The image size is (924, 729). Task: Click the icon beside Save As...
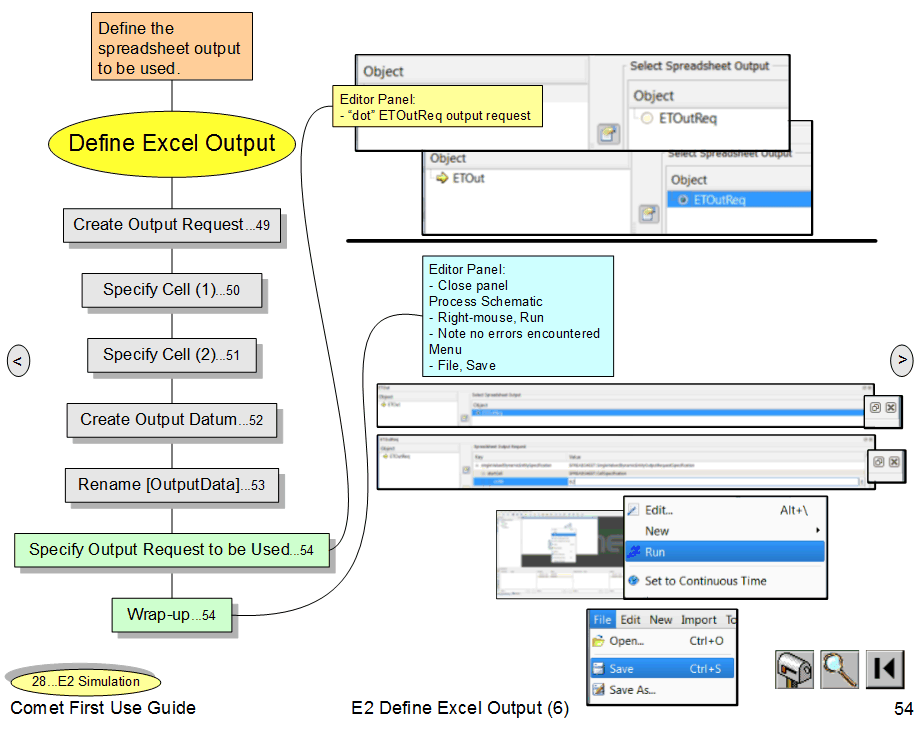599,690
